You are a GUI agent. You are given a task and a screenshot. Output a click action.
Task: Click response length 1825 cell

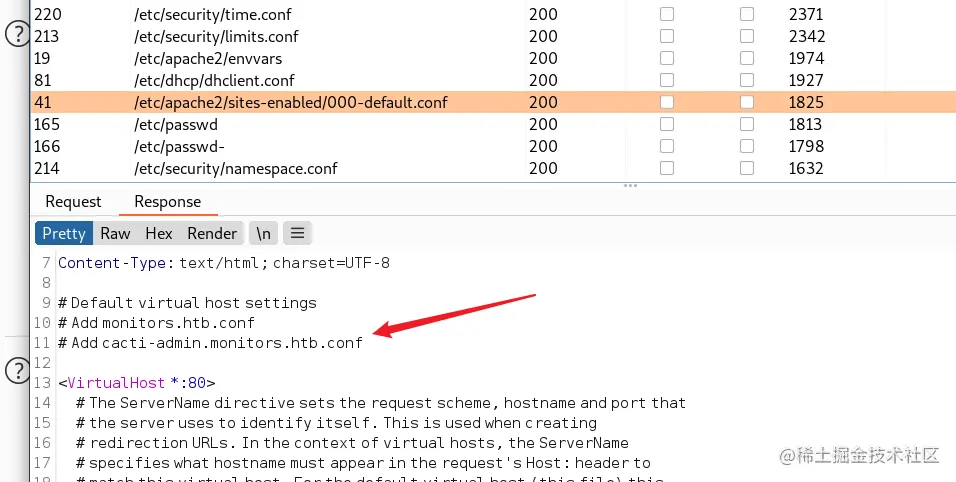pos(806,102)
